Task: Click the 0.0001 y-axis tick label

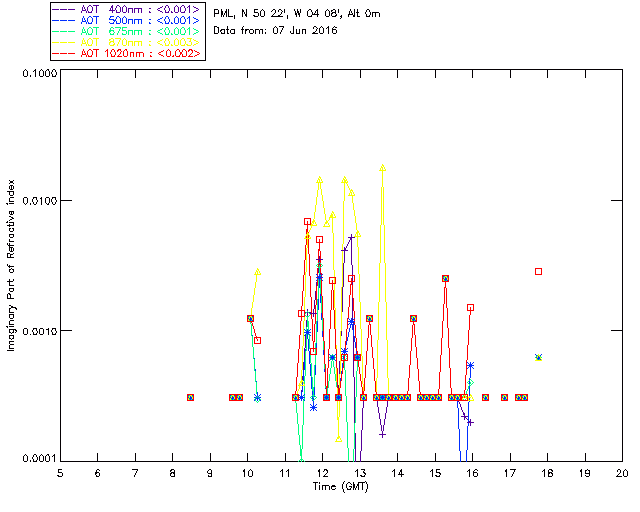Action: click(x=37, y=459)
